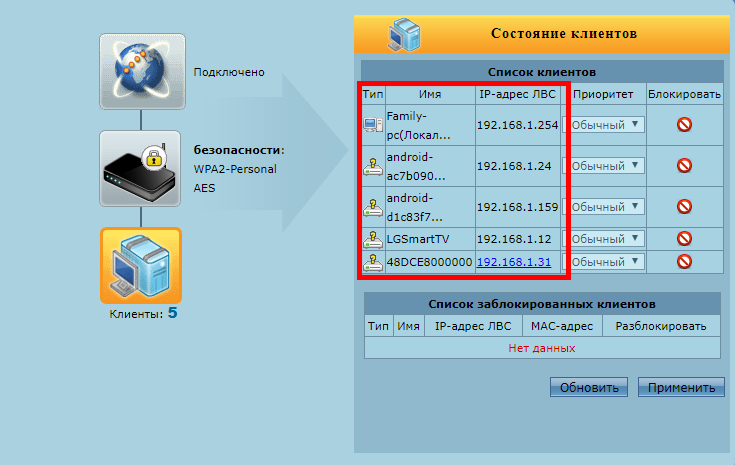Open priority dropdown for android-ac7b090

tap(604, 165)
